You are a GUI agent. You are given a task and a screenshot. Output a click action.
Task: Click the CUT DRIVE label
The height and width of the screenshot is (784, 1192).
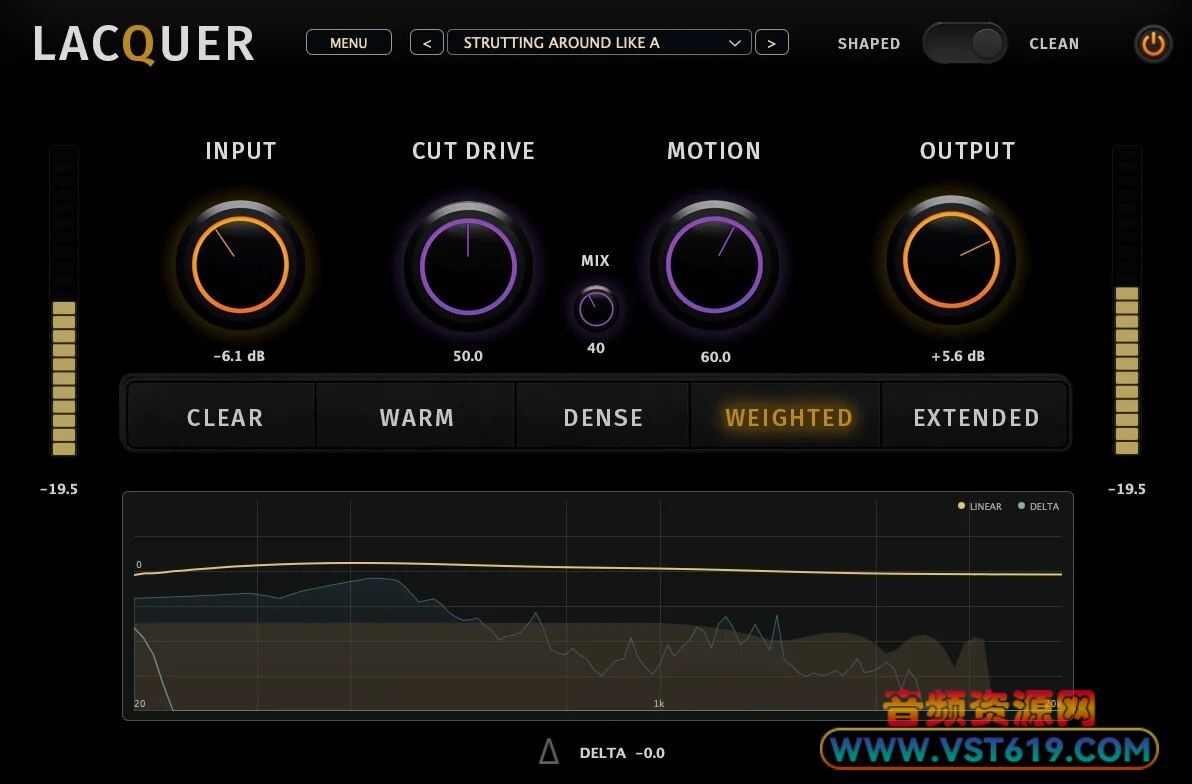(473, 151)
